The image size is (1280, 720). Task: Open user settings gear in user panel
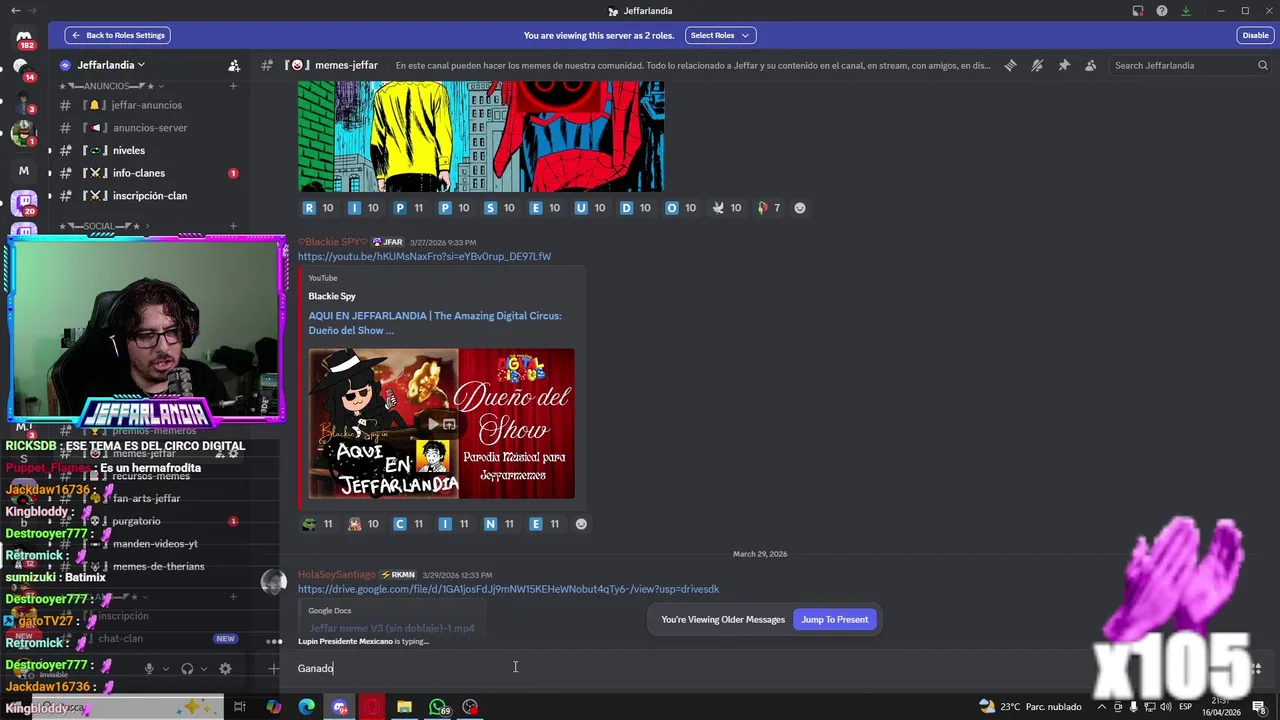pyautogui.click(x=225, y=668)
